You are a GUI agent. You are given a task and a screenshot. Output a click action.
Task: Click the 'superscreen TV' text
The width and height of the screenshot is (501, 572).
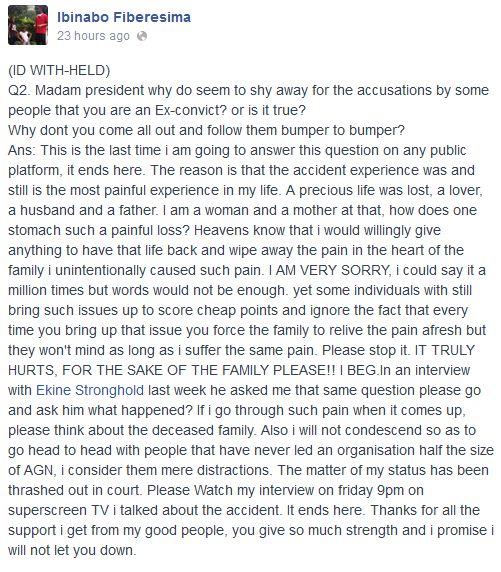coord(58,510)
